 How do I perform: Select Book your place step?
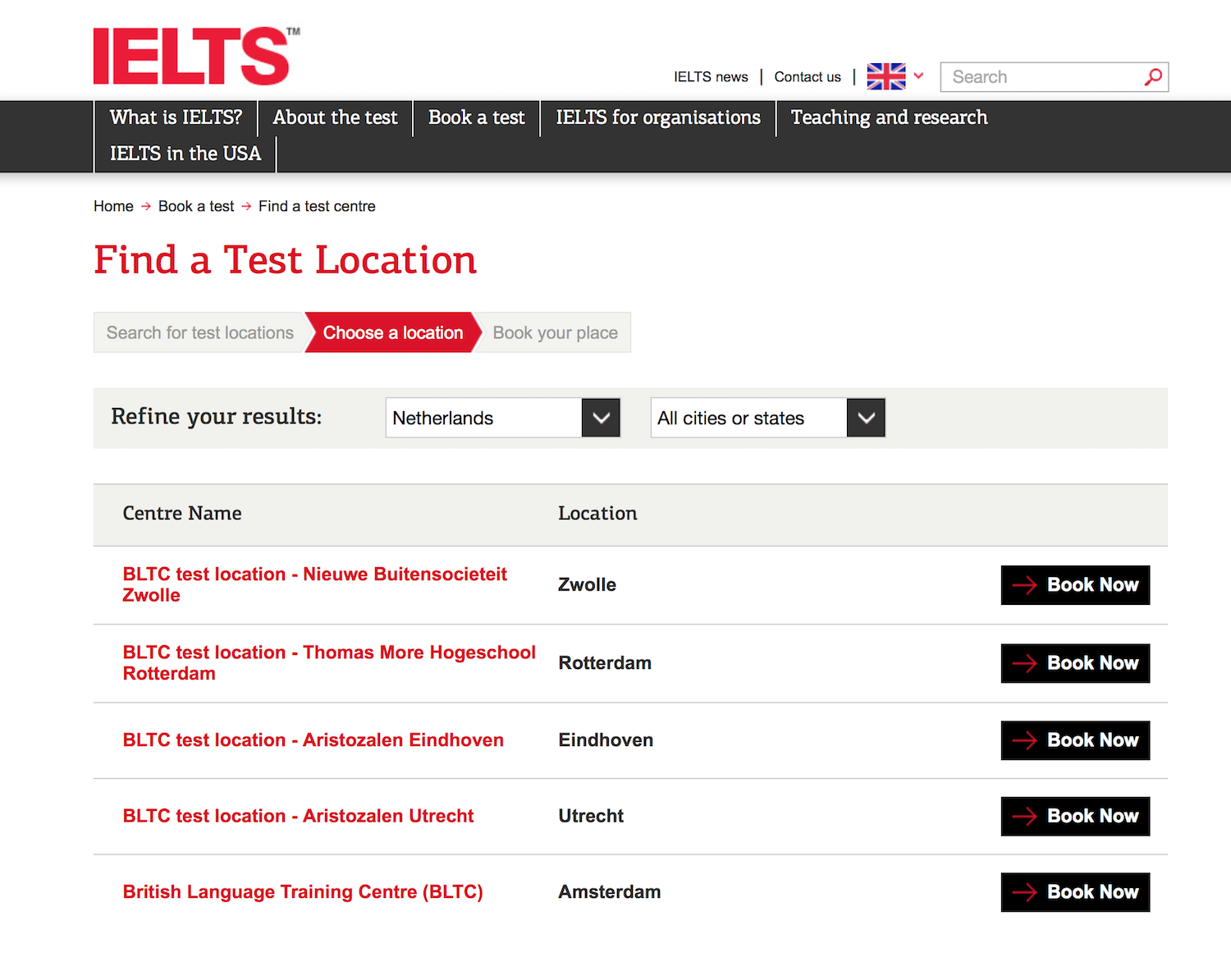[555, 332]
